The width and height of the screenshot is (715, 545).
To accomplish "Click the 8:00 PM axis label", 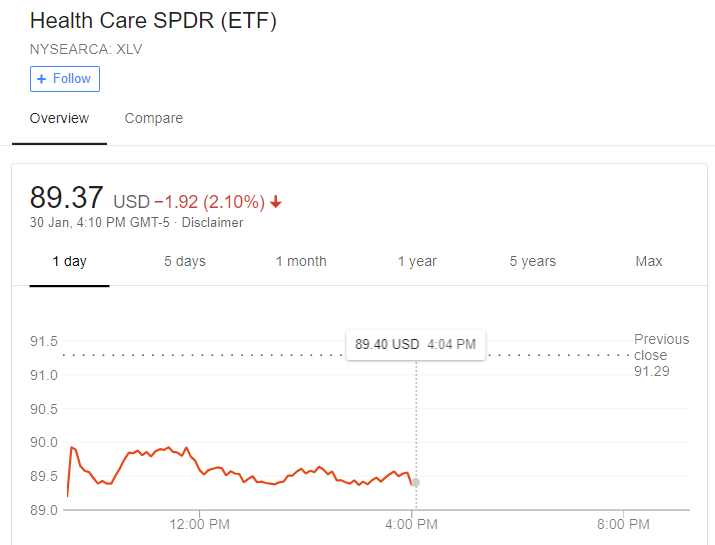I will click(x=624, y=524).
